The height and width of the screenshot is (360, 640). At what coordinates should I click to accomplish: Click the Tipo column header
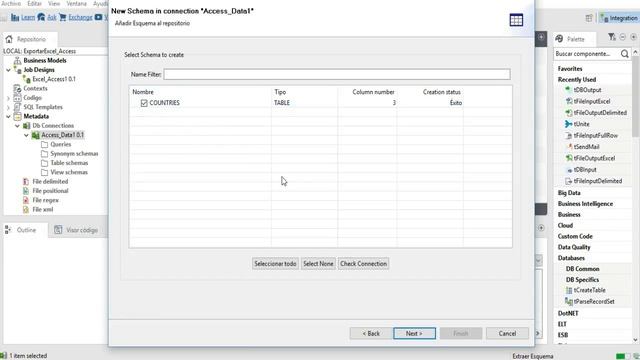click(280, 92)
